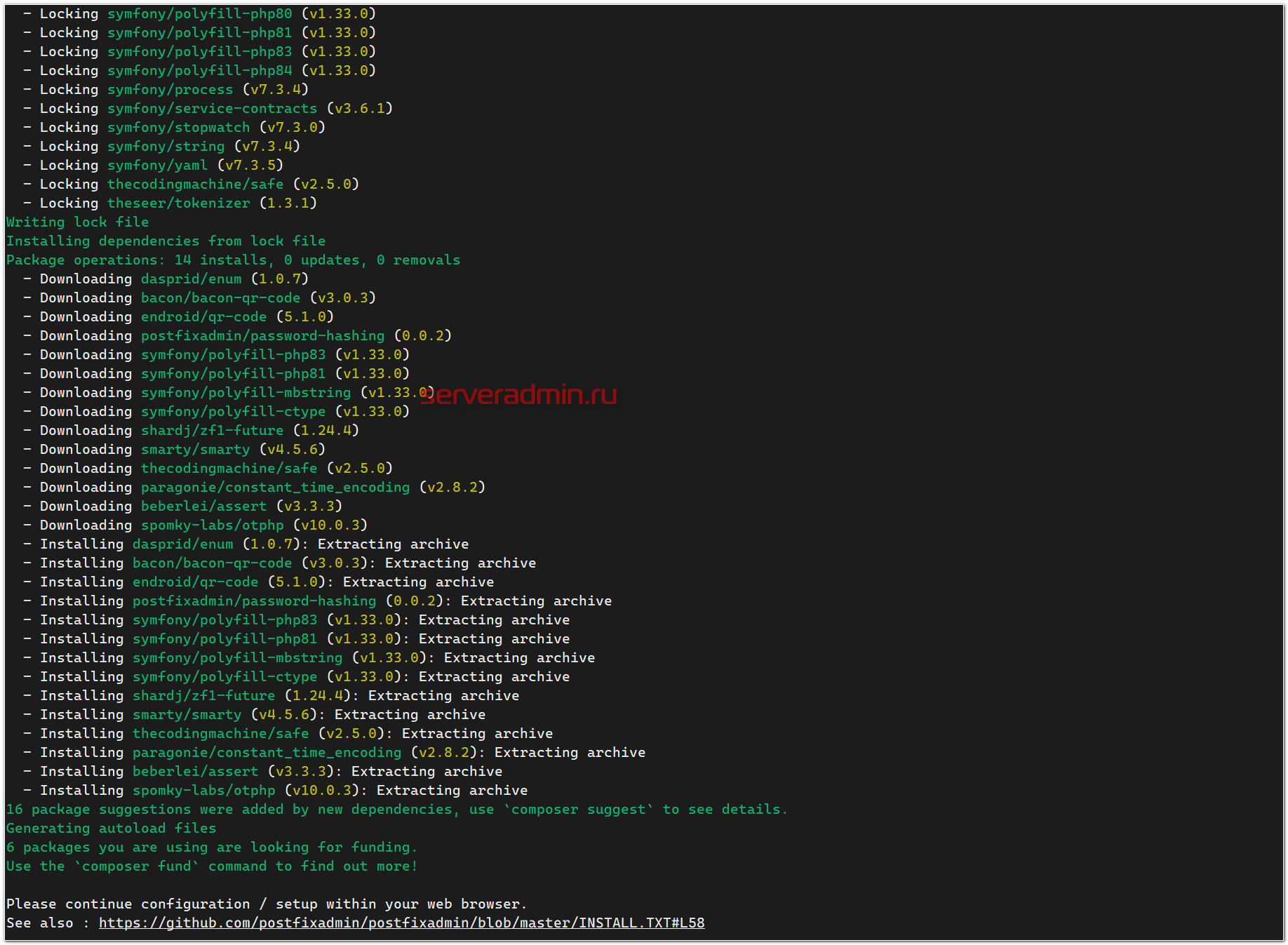Click the 'composer fund' command text

click(x=136, y=866)
